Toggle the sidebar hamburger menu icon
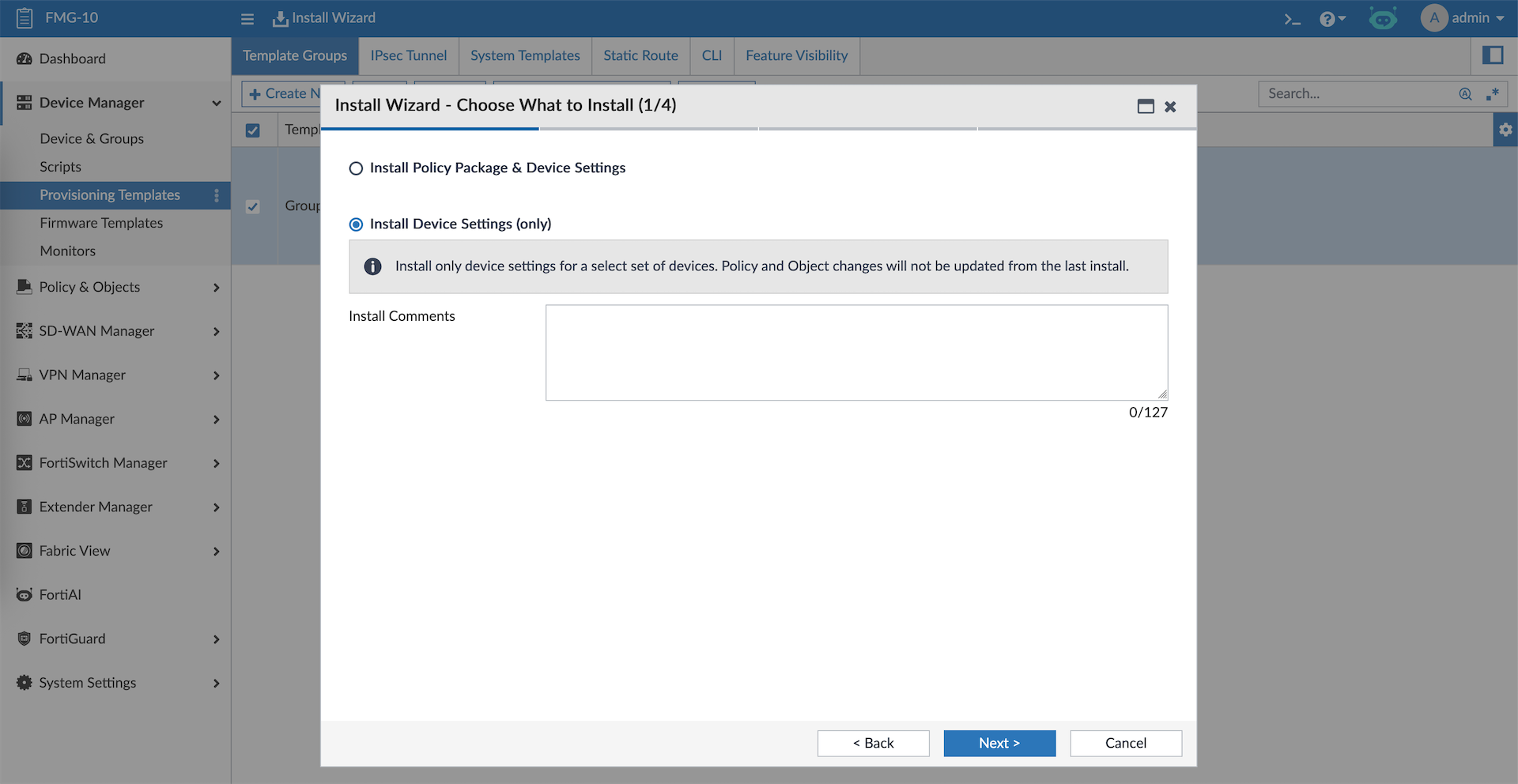 pyautogui.click(x=247, y=19)
